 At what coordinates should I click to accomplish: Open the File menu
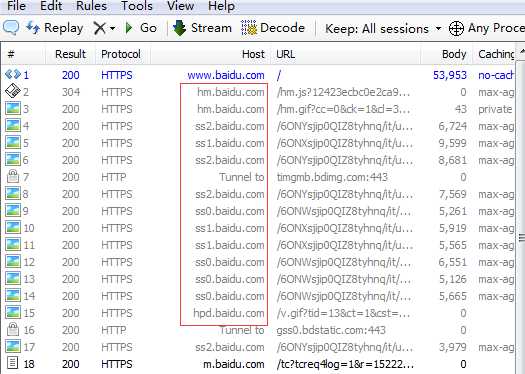pos(16,6)
